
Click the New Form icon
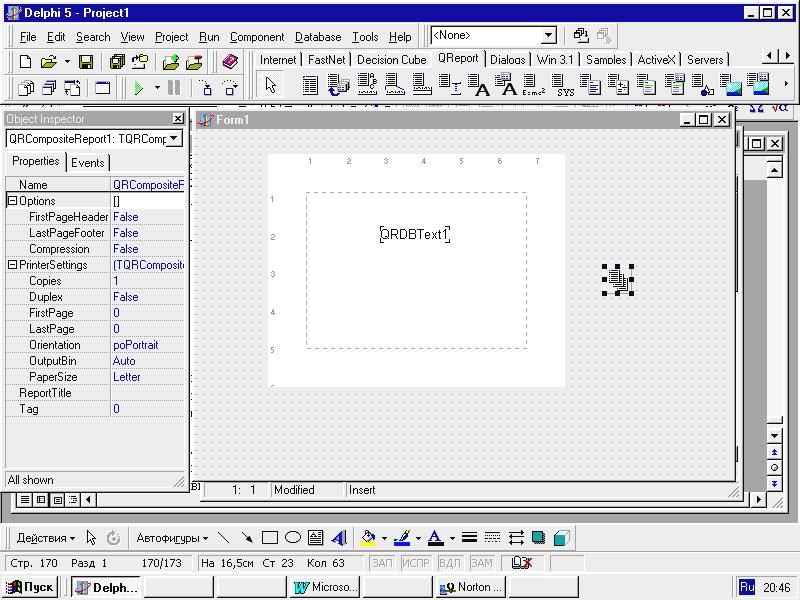point(103,88)
